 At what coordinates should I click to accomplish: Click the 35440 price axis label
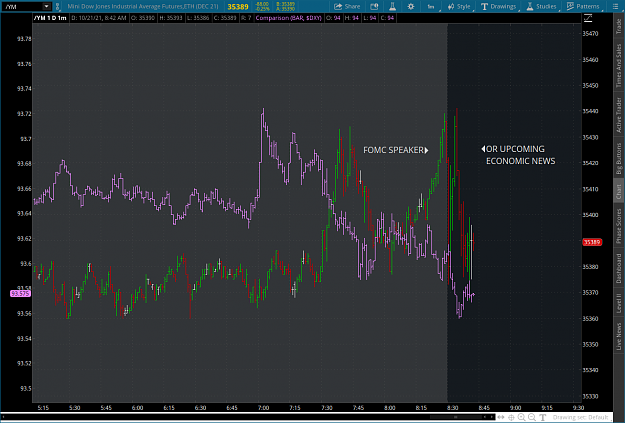pos(590,111)
